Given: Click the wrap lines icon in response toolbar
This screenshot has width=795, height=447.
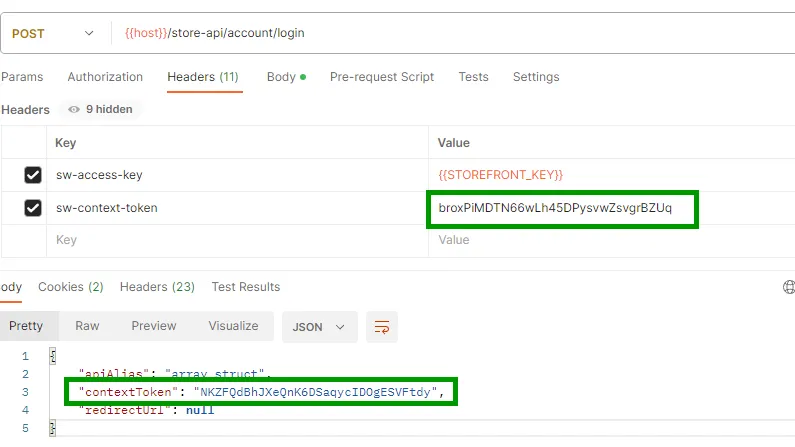Looking at the screenshot, I should click(x=381, y=326).
